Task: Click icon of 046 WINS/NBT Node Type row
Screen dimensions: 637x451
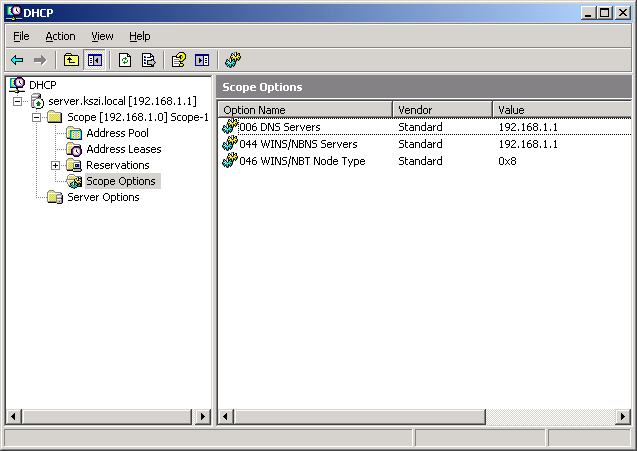Action: point(230,160)
